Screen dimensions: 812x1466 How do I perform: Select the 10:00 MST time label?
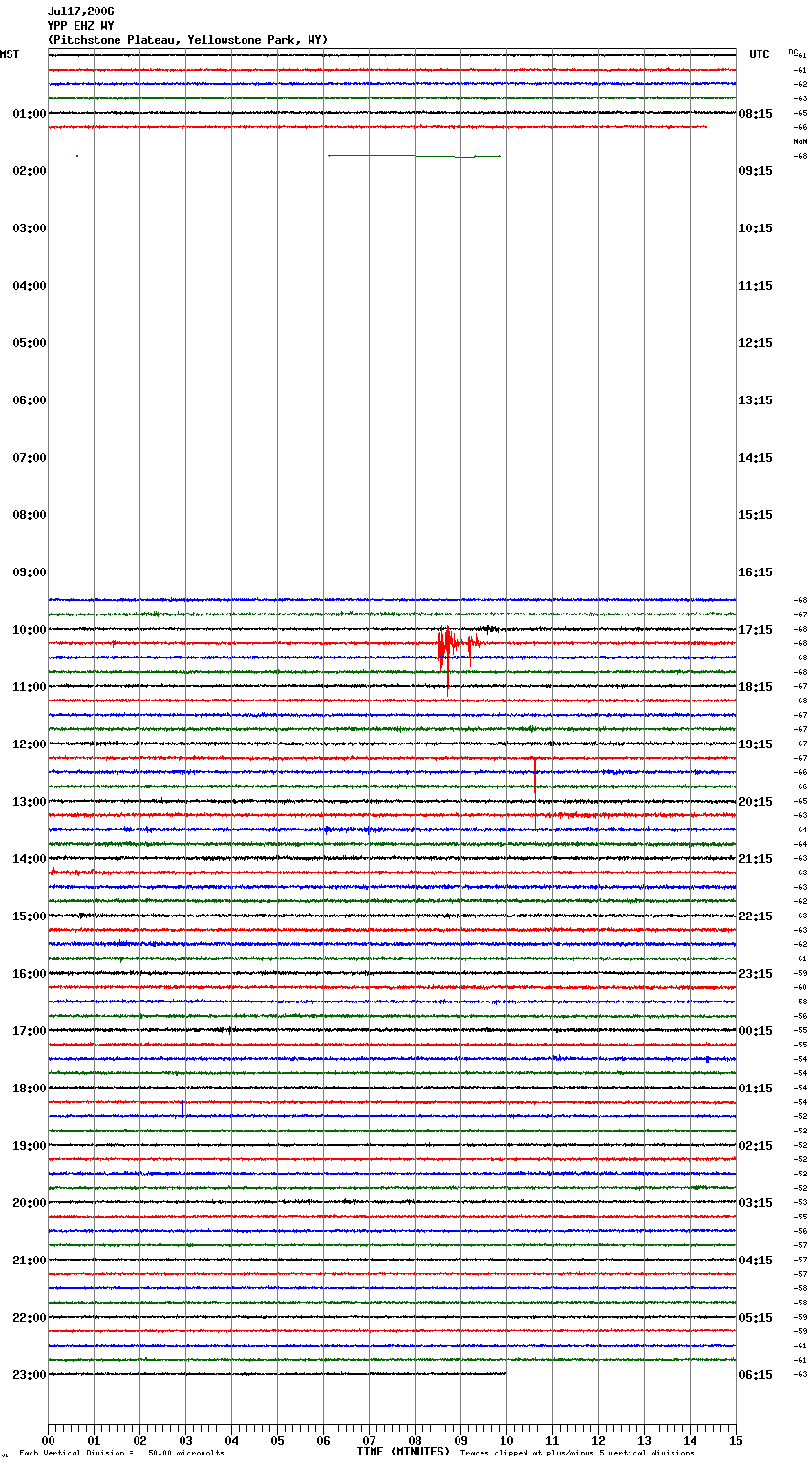[x=30, y=630]
